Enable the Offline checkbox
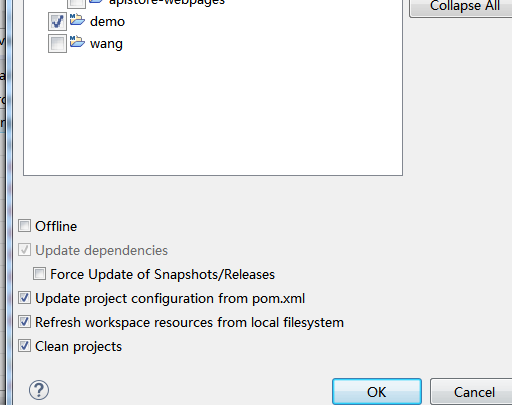 click(x=24, y=226)
